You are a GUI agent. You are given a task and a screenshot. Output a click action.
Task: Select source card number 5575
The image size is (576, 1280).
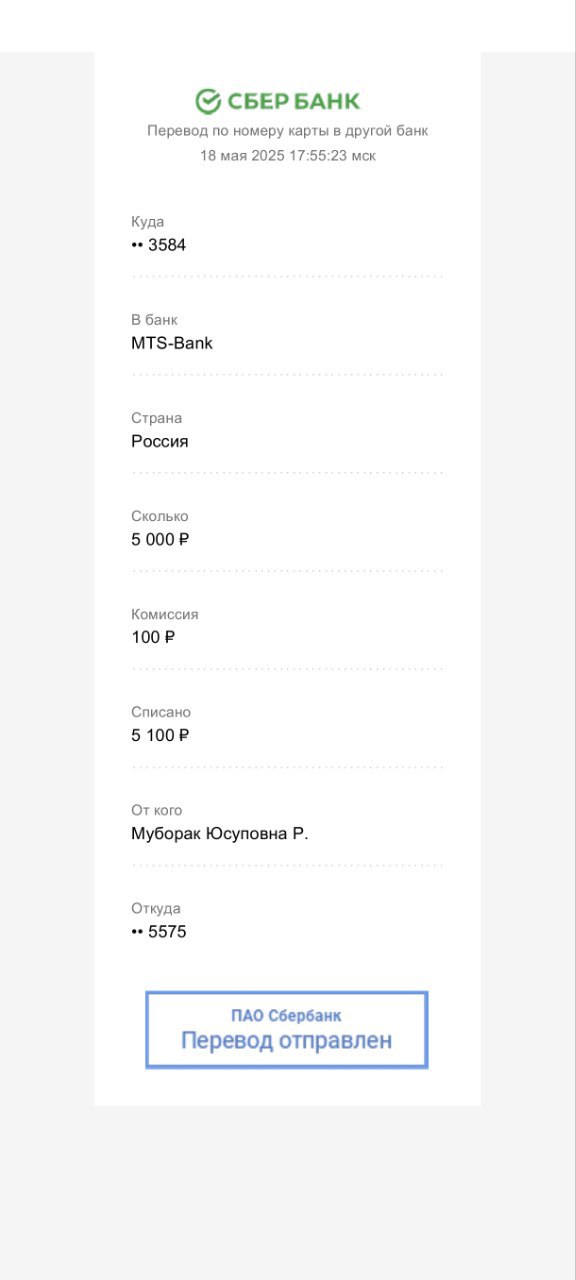click(159, 932)
